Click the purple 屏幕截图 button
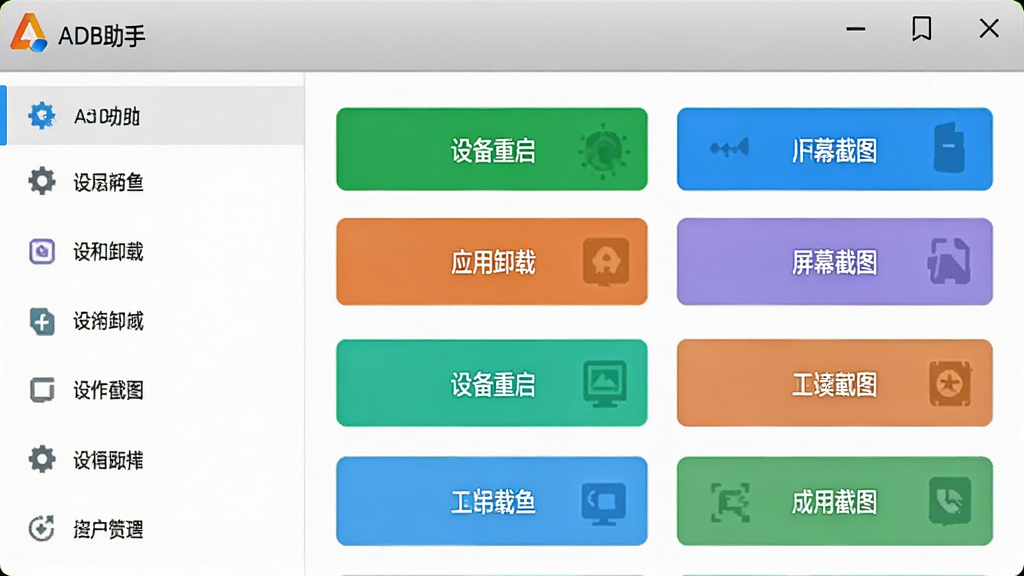 click(x=835, y=262)
